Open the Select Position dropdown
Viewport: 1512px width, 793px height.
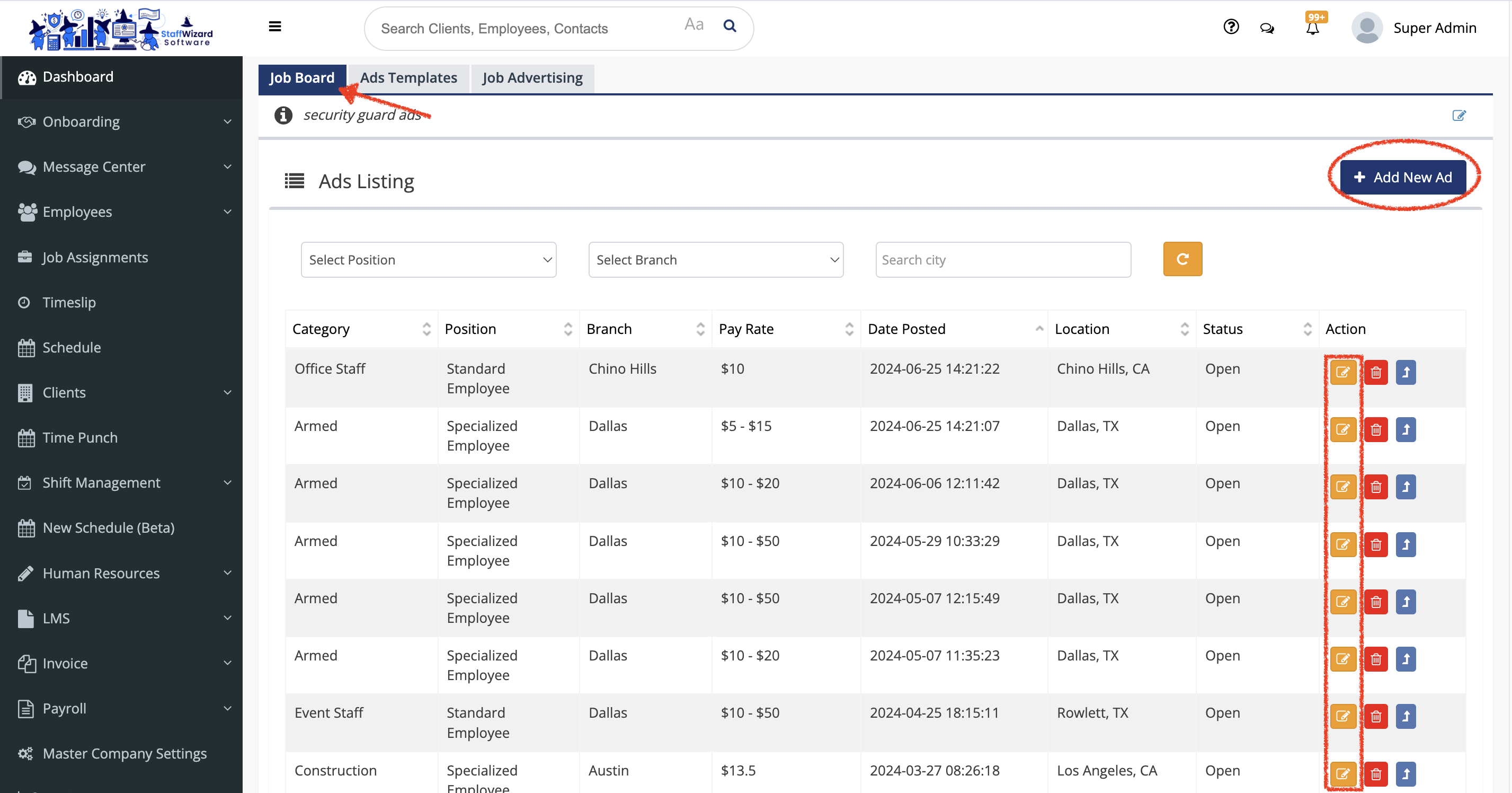[429, 260]
